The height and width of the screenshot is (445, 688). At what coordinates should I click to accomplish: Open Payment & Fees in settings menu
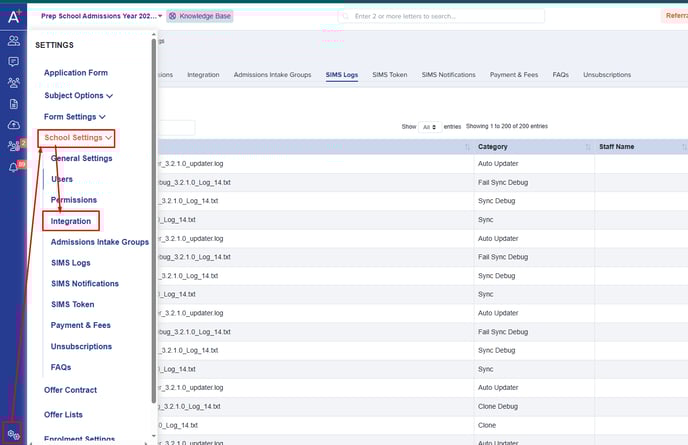pos(81,326)
